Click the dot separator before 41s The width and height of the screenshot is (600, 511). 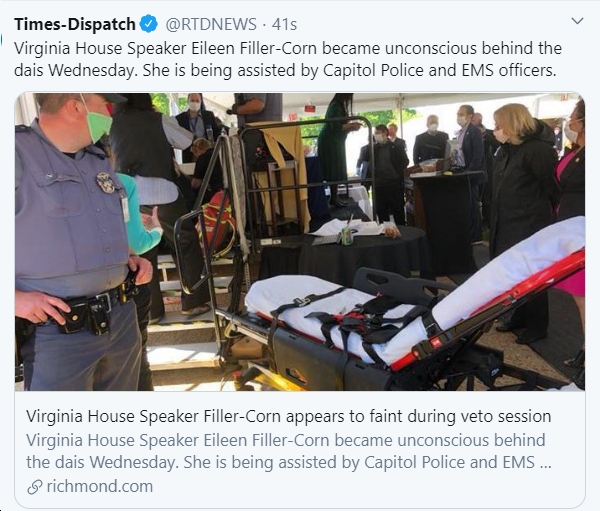[264, 25]
